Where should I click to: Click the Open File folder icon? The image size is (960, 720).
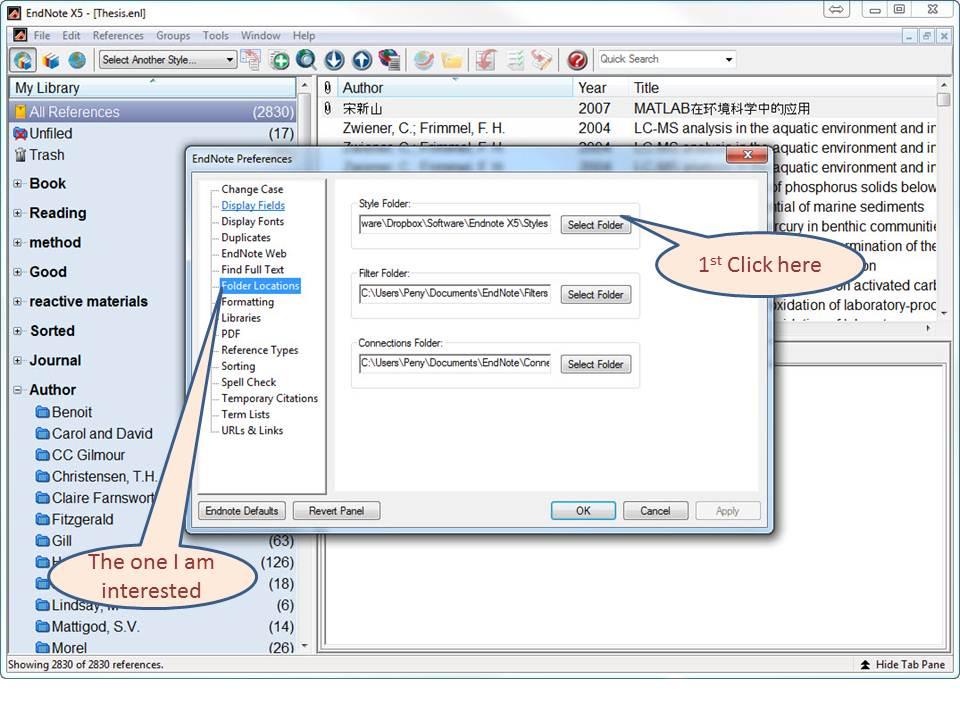click(451, 60)
